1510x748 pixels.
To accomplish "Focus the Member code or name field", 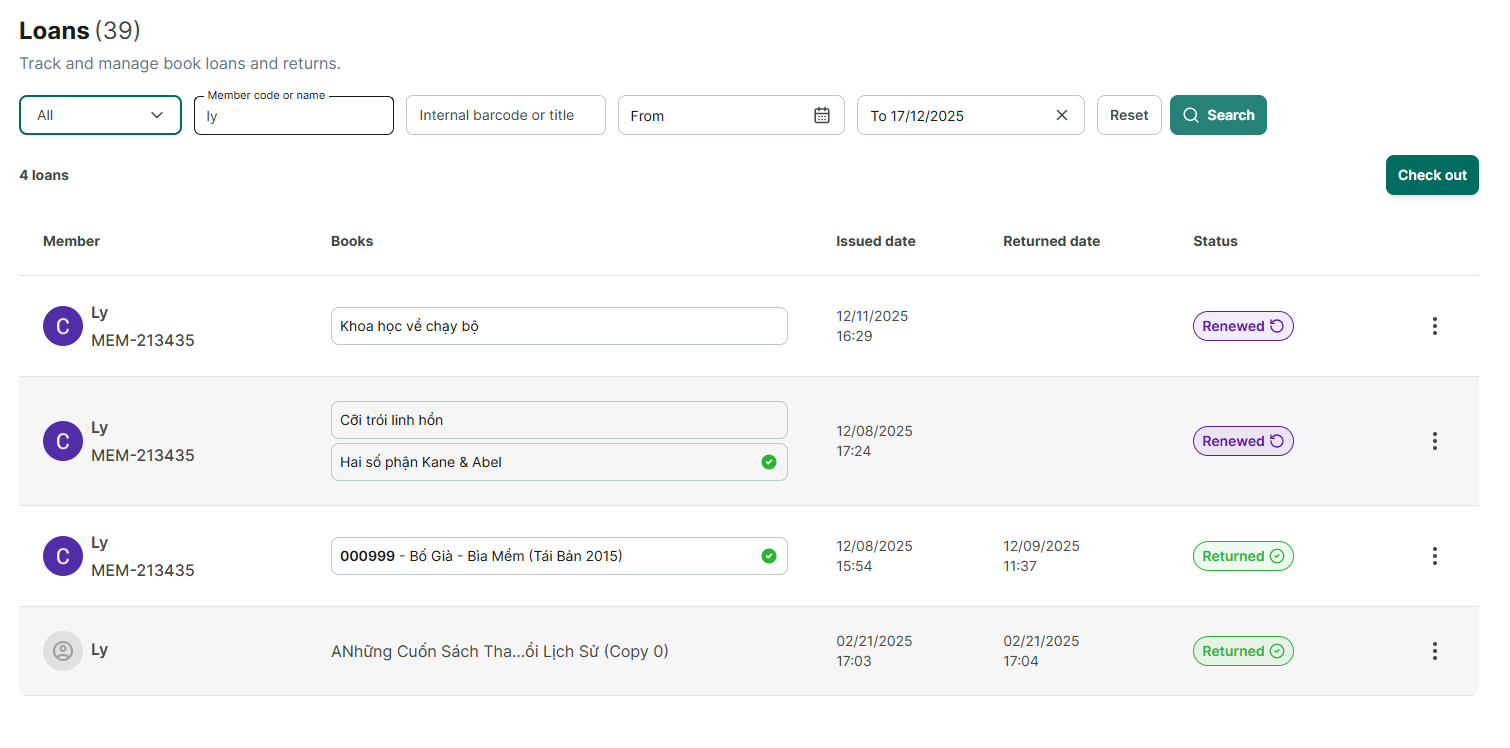I will coord(294,116).
